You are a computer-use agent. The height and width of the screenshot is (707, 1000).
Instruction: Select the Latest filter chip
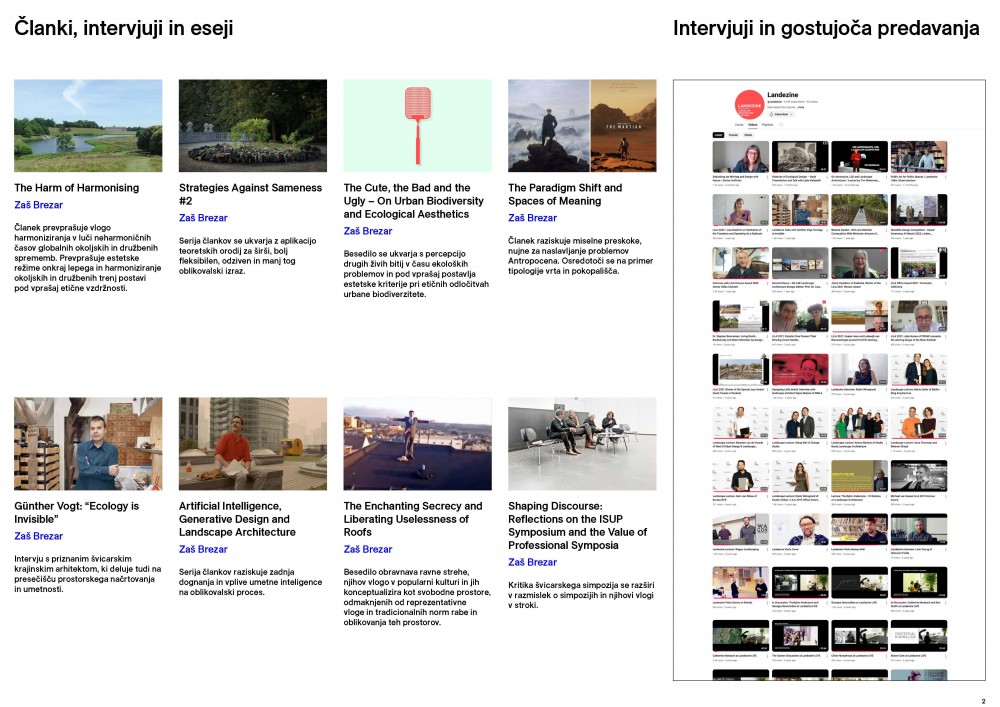[718, 134]
